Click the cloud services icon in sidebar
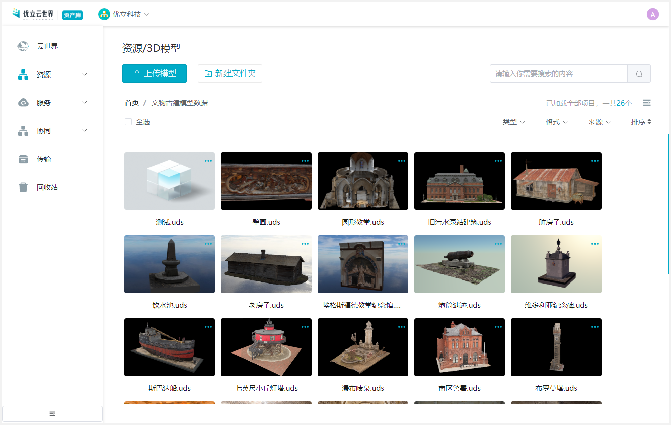This screenshot has width=671, height=425. (x=23, y=103)
